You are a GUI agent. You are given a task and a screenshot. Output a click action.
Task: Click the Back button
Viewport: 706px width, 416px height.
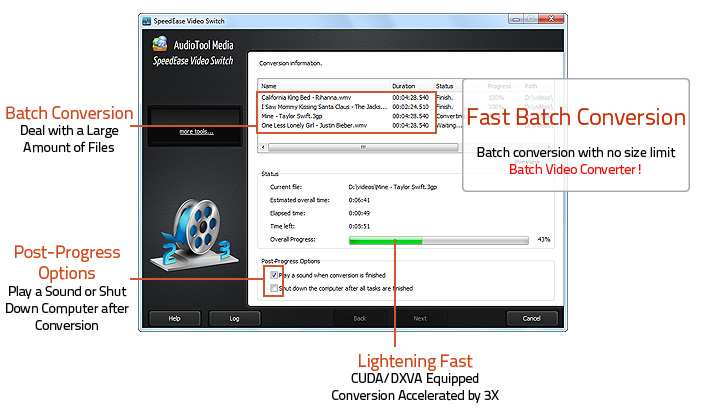360,318
